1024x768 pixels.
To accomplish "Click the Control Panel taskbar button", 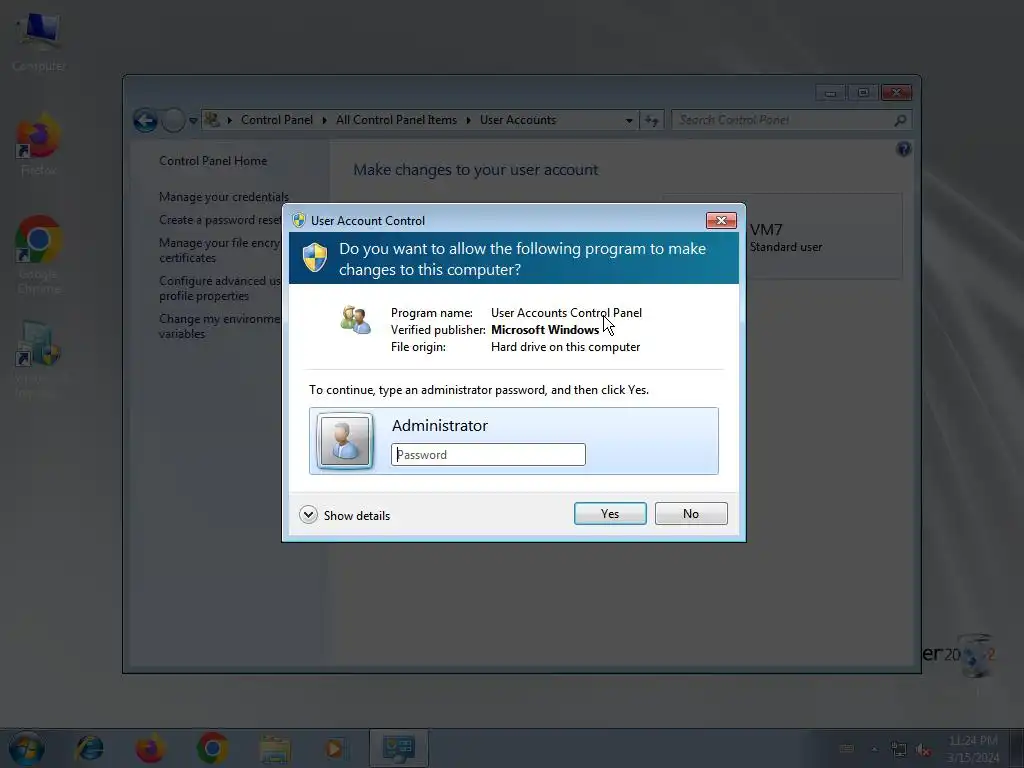I will click(x=398, y=748).
